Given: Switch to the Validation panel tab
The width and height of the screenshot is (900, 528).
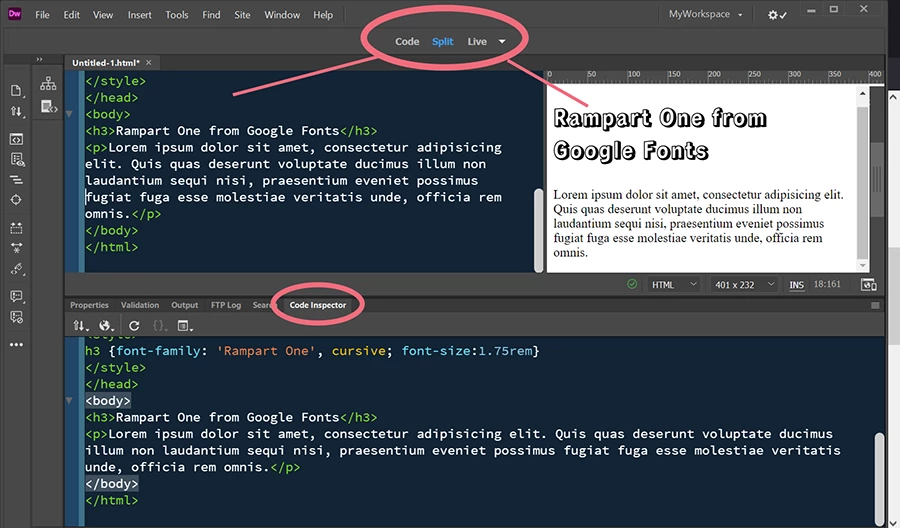Looking at the screenshot, I should pyautogui.click(x=140, y=305).
